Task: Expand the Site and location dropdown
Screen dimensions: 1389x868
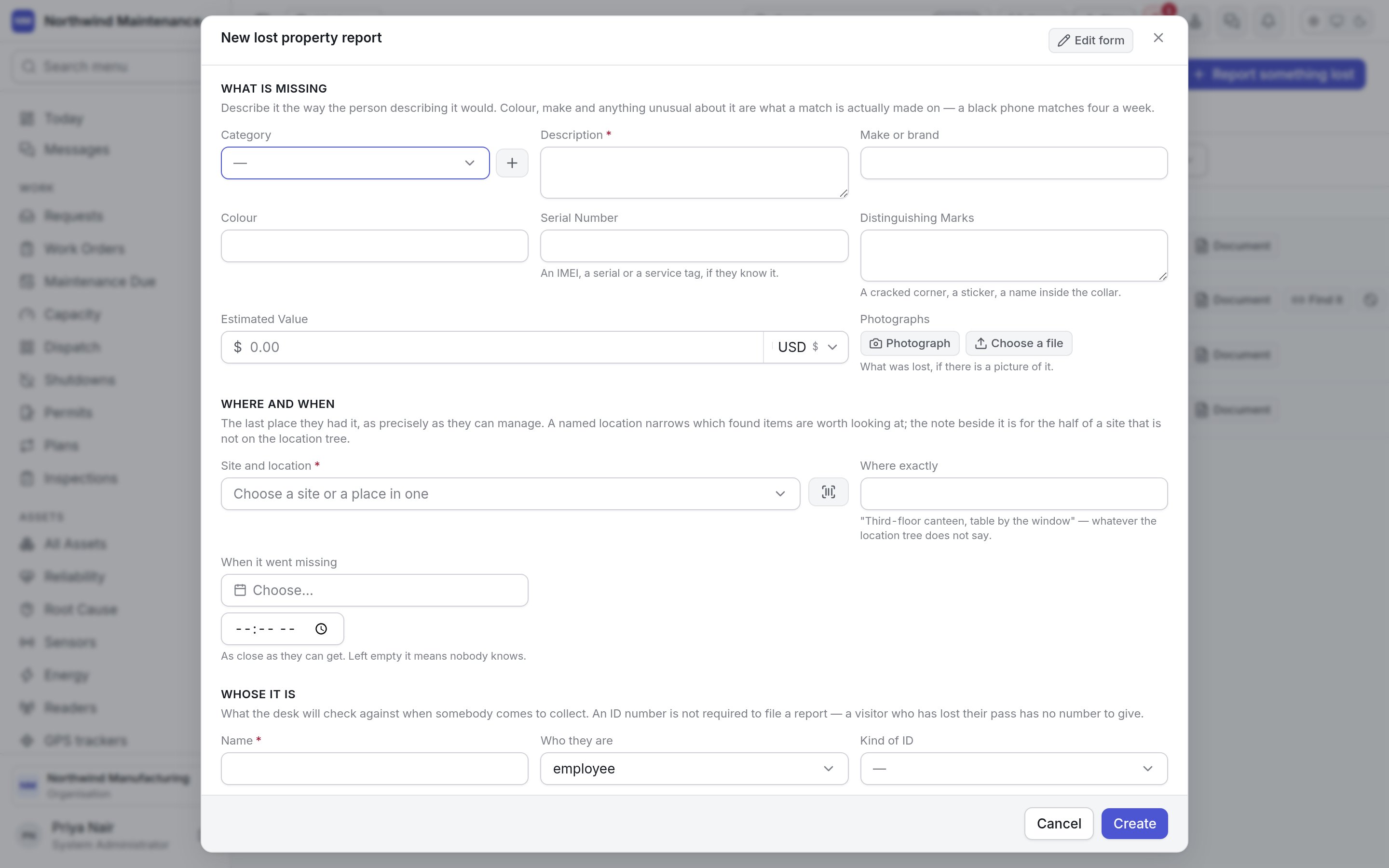Action: pyautogui.click(x=510, y=494)
